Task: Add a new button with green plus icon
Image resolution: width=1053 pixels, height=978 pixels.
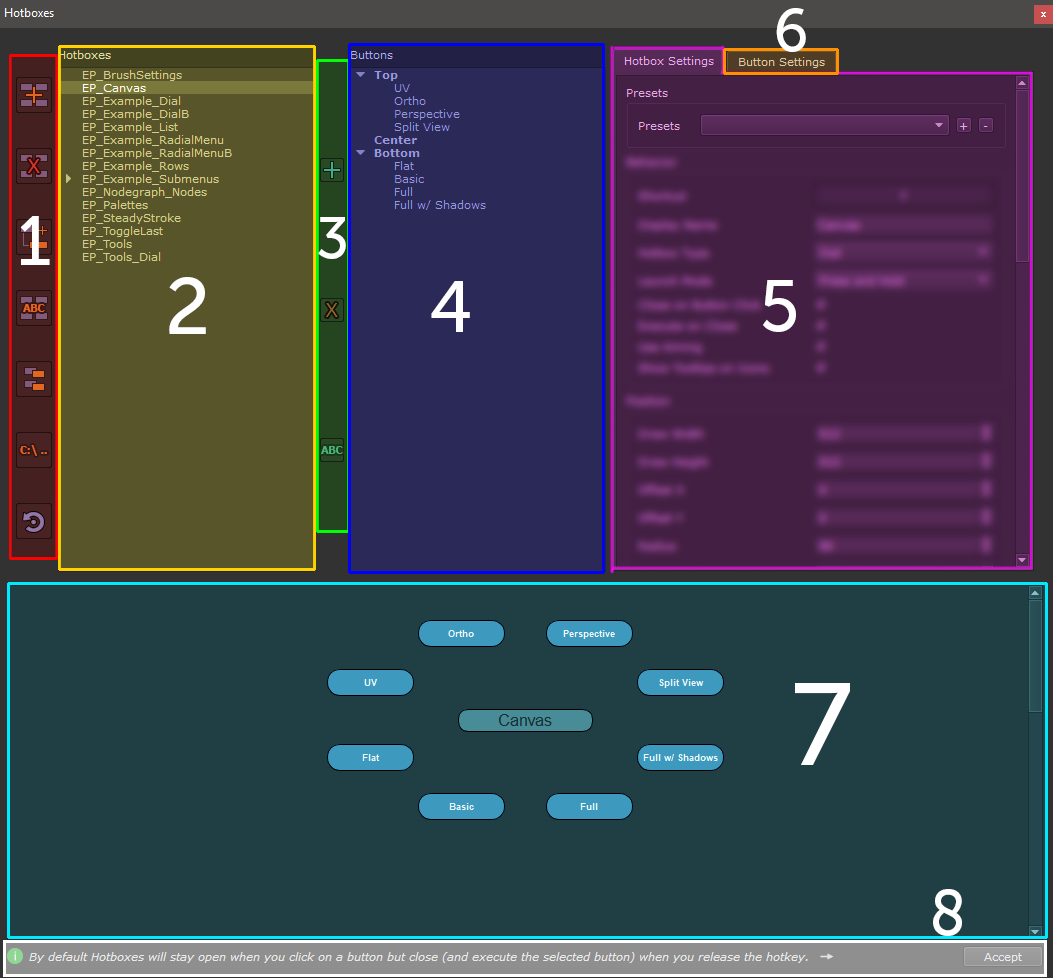Action: point(332,170)
